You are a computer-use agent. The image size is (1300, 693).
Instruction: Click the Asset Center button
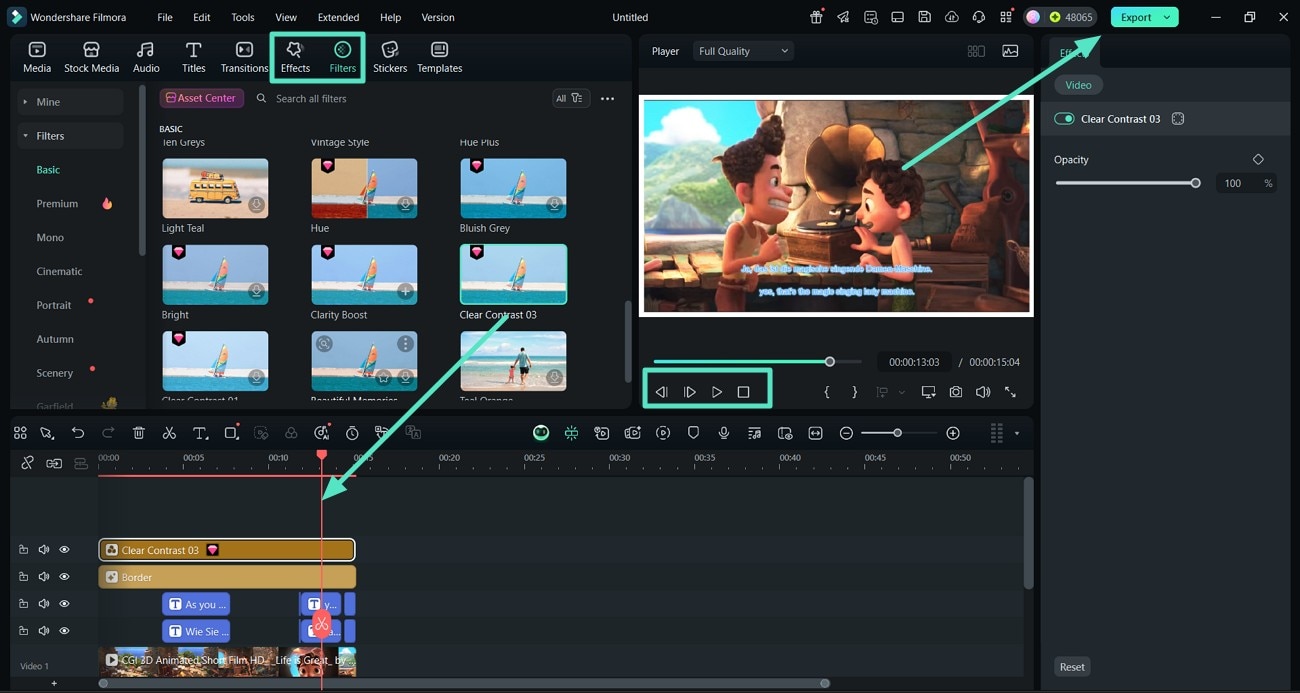tap(202, 98)
